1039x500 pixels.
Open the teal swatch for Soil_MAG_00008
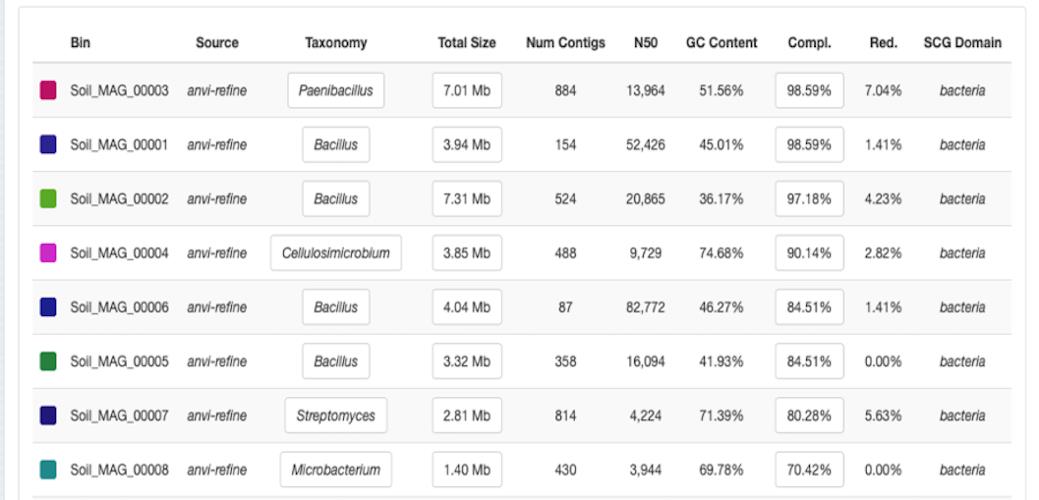tap(48, 470)
